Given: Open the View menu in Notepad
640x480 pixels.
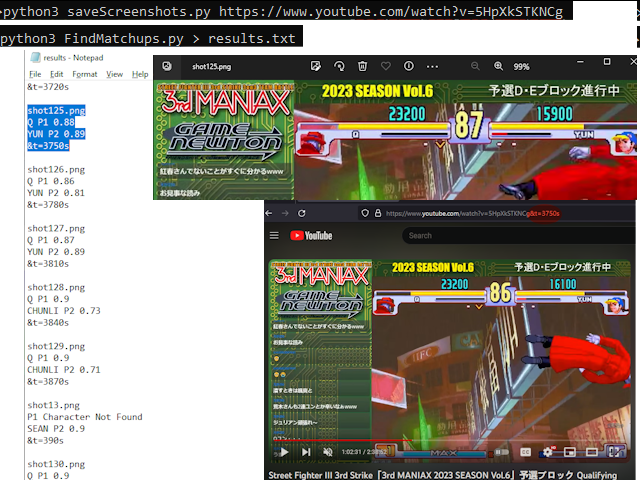Looking at the screenshot, I should point(114,74).
